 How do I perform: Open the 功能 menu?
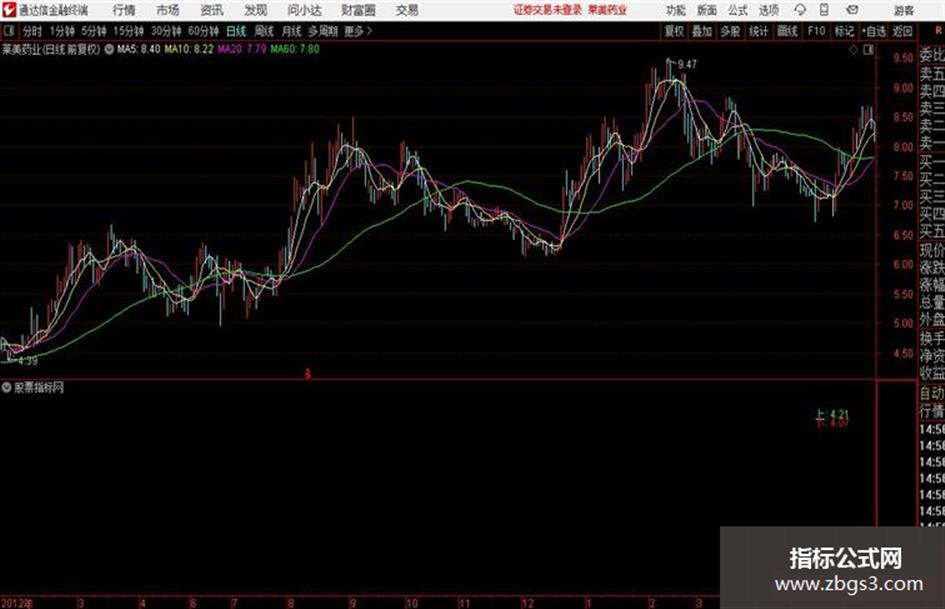[x=676, y=10]
